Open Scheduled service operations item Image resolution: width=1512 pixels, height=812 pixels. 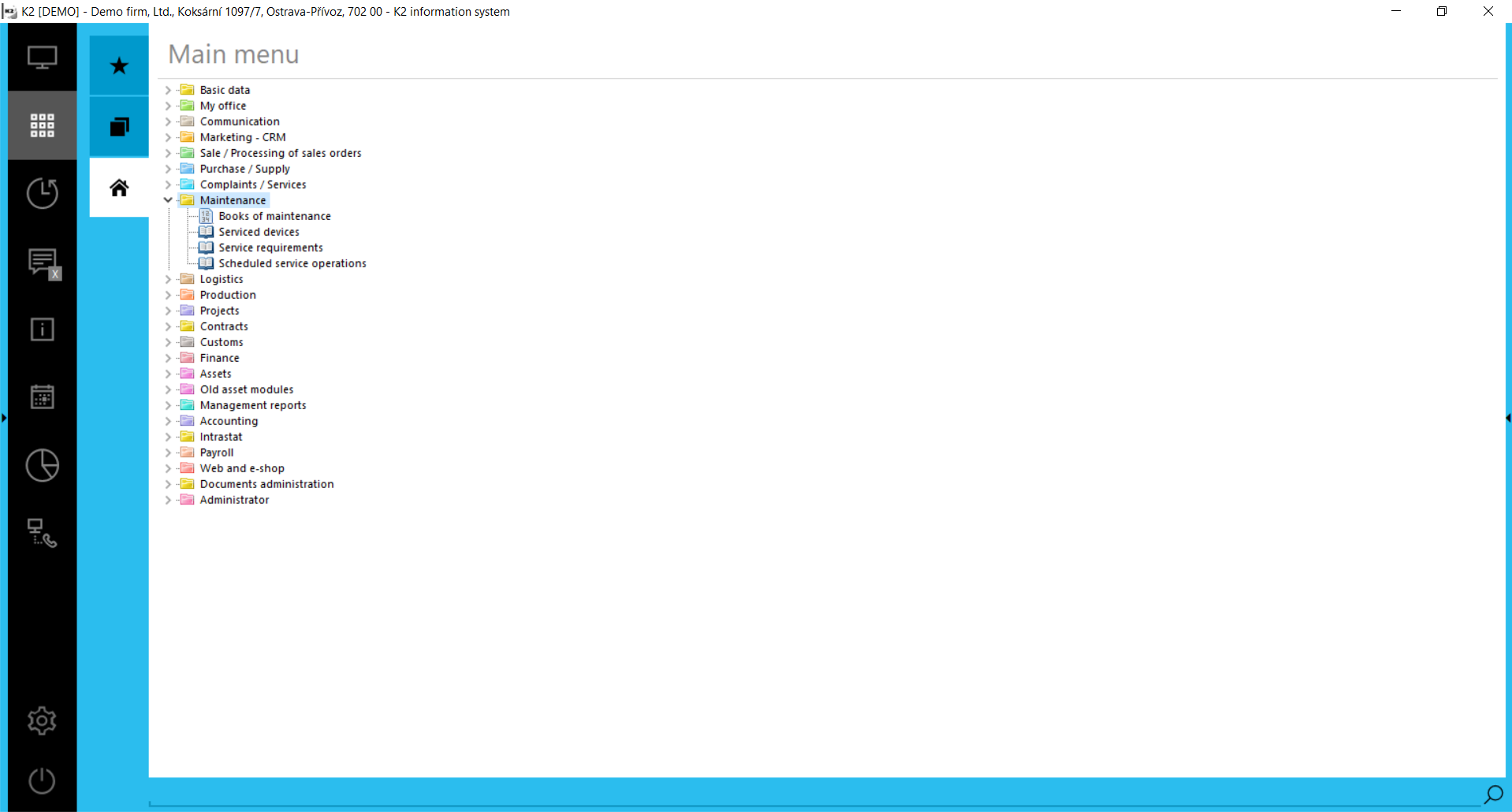pos(292,263)
